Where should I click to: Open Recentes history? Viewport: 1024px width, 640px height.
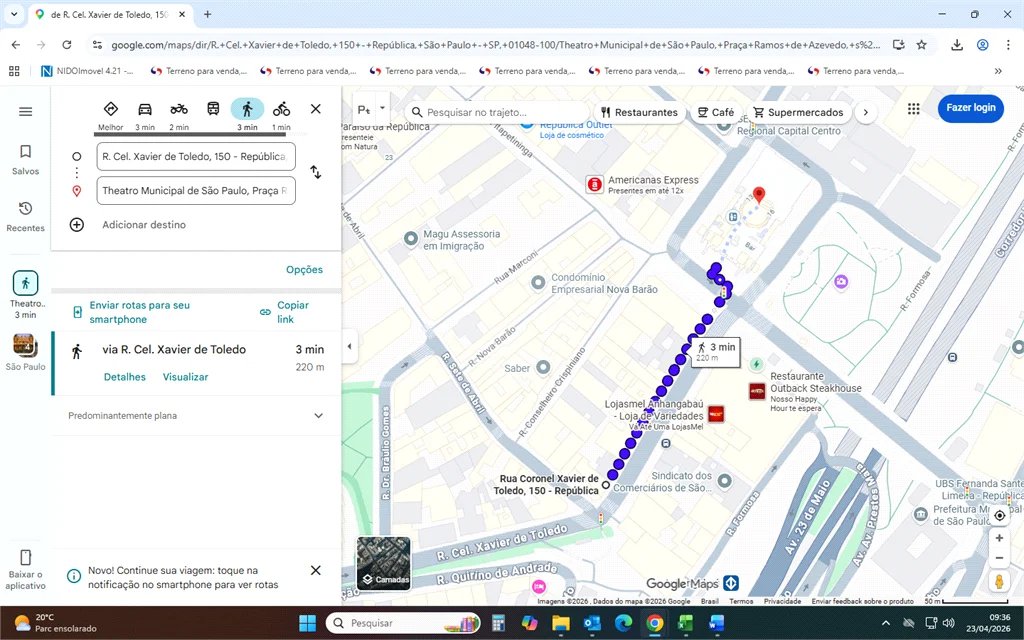[x=25, y=217]
